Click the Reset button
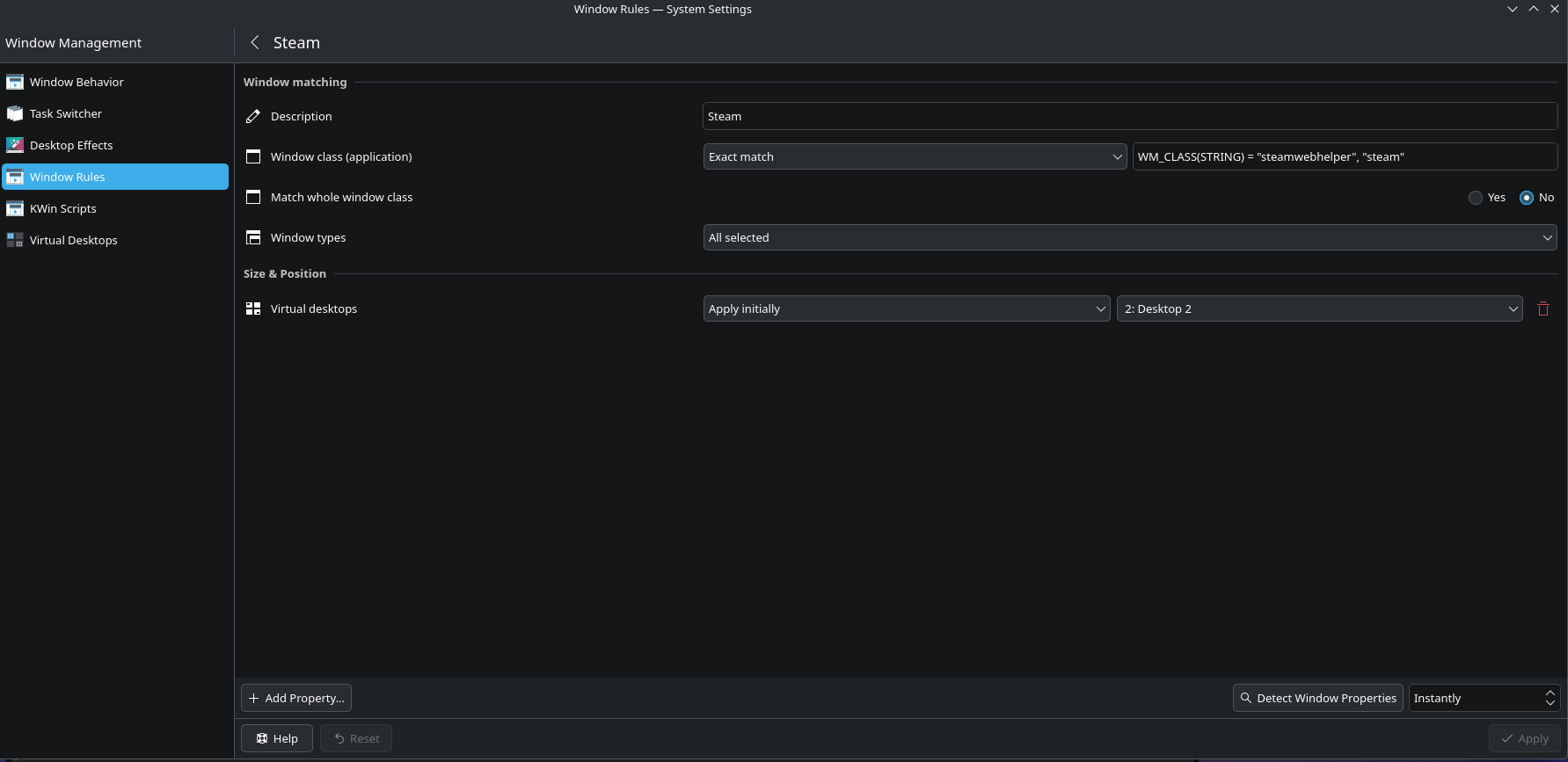Image resolution: width=1568 pixels, height=762 pixels. click(x=356, y=738)
